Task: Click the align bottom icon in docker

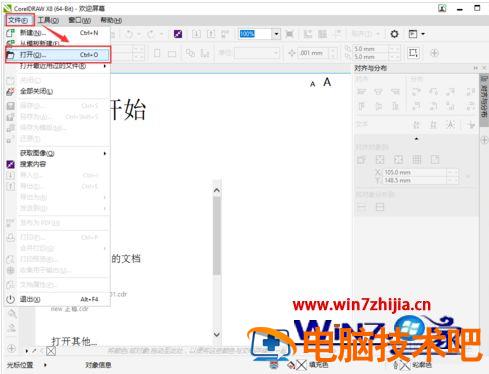Action: (x=395, y=106)
